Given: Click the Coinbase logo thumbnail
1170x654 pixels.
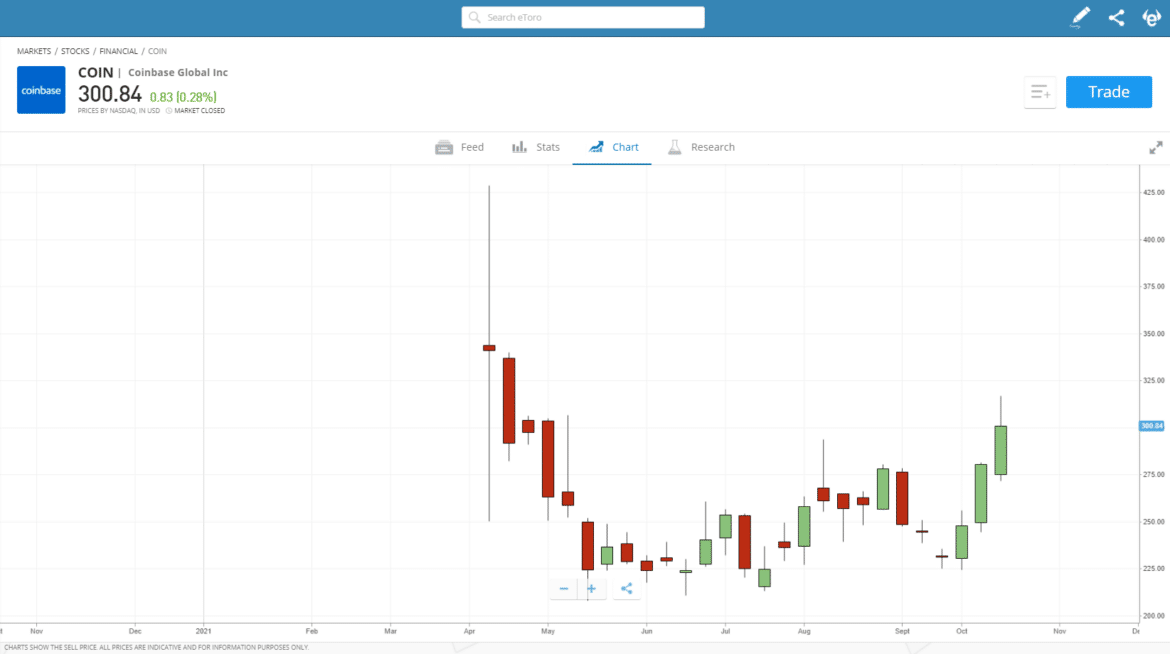Looking at the screenshot, I should [x=41, y=90].
